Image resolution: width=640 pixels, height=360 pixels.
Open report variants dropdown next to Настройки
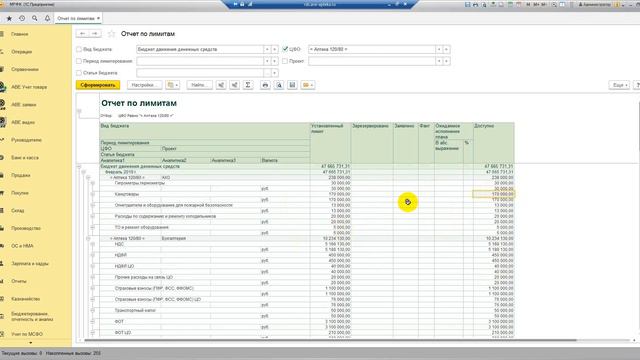(173, 85)
